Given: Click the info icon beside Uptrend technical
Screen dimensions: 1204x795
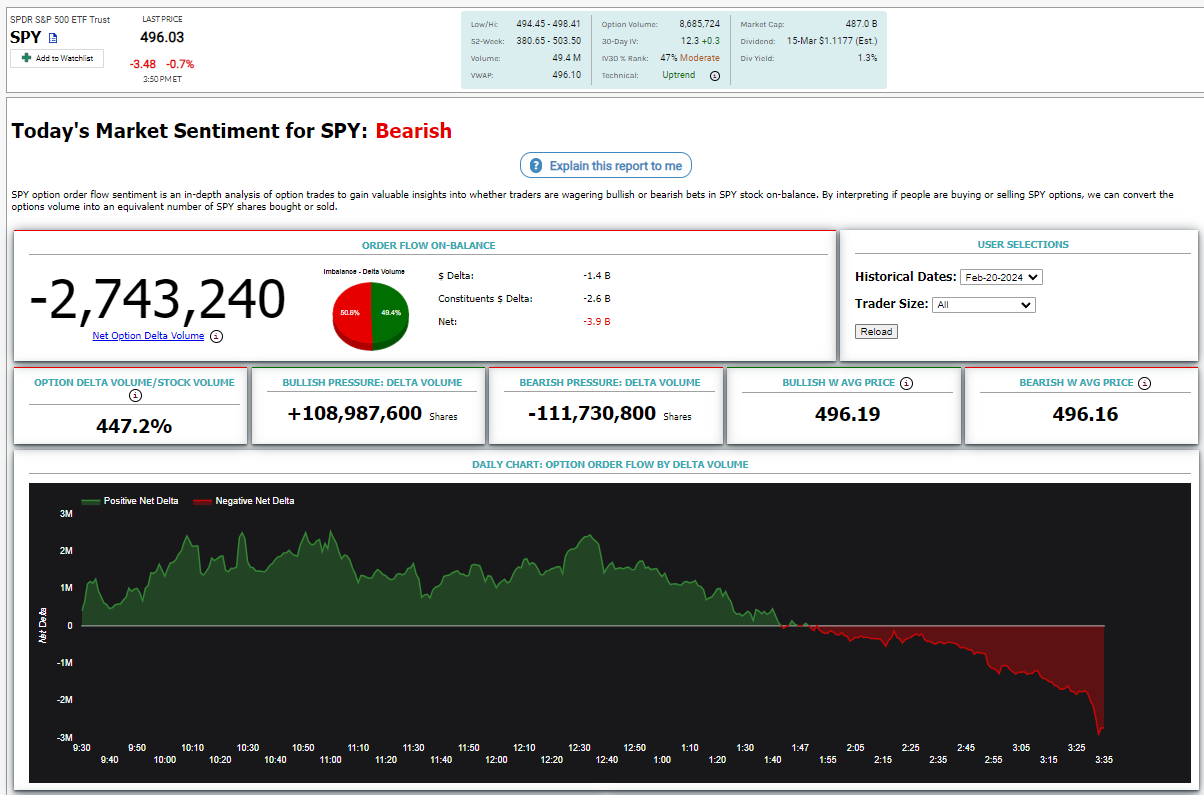Looking at the screenshot, I should (x=714, y=76).
